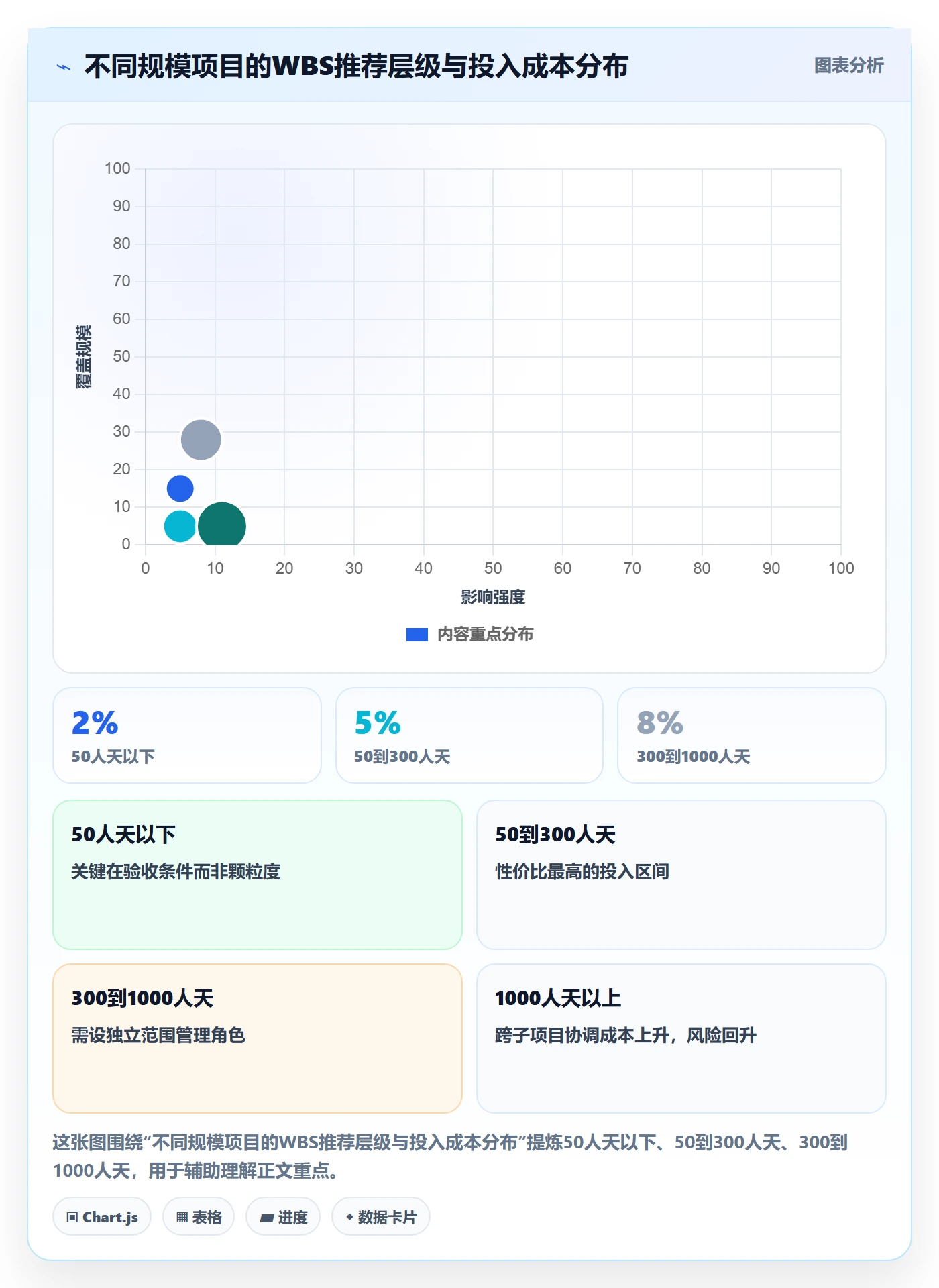Click the dark teal bubble

pos(222,525)
